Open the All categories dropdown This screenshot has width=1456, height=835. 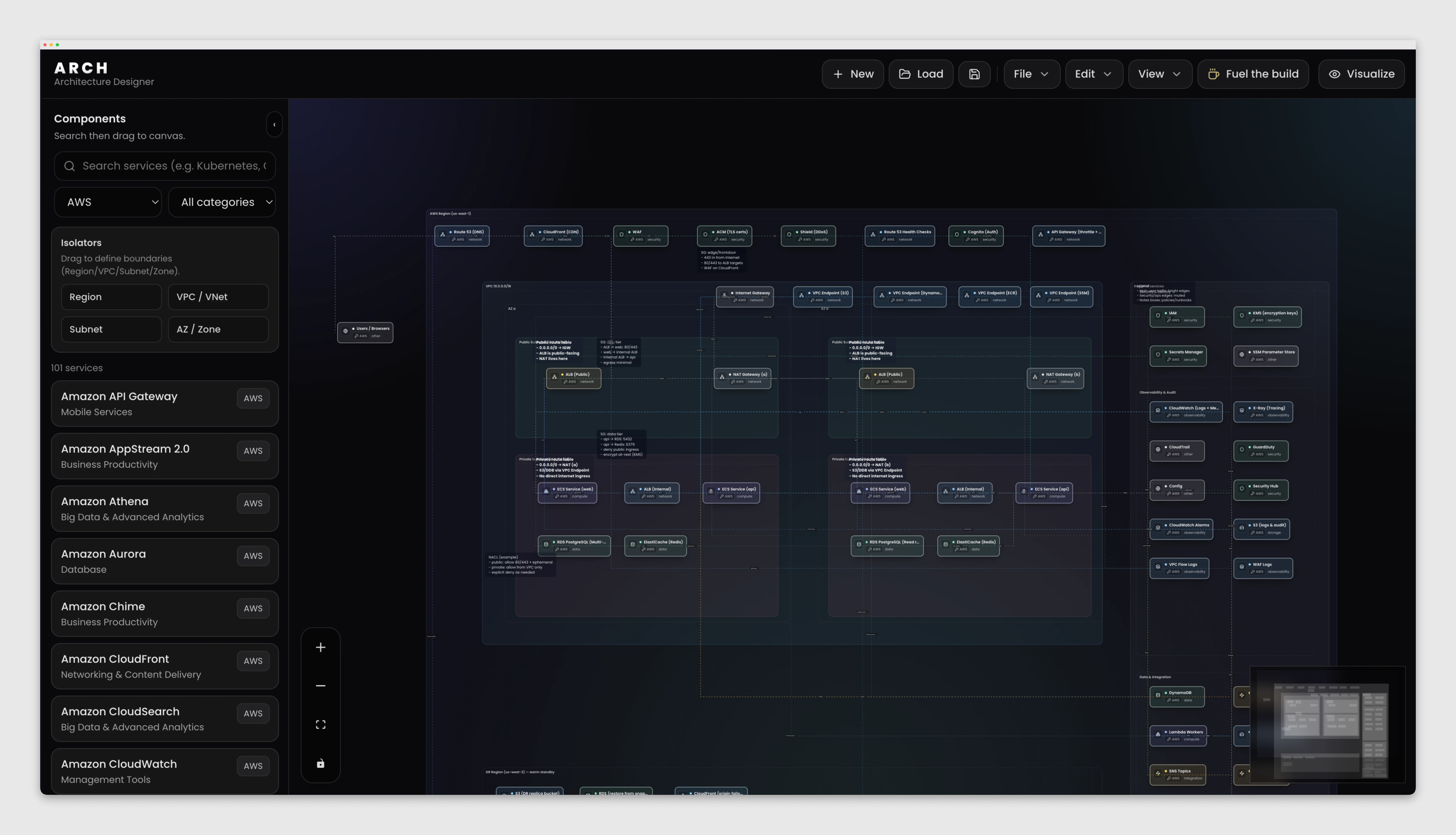[222, 202]
